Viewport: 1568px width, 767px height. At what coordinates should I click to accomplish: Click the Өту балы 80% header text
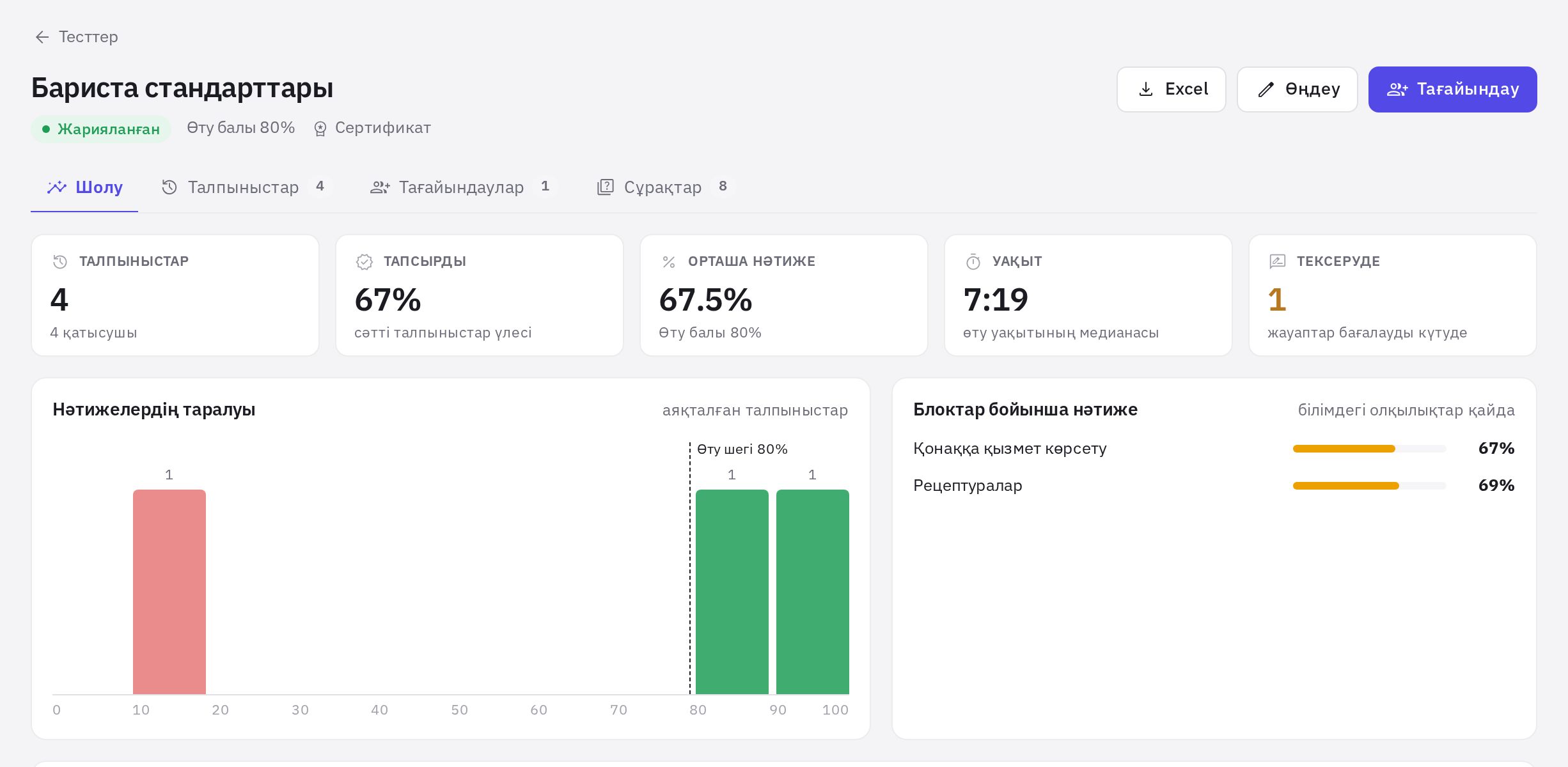[241, 128]
